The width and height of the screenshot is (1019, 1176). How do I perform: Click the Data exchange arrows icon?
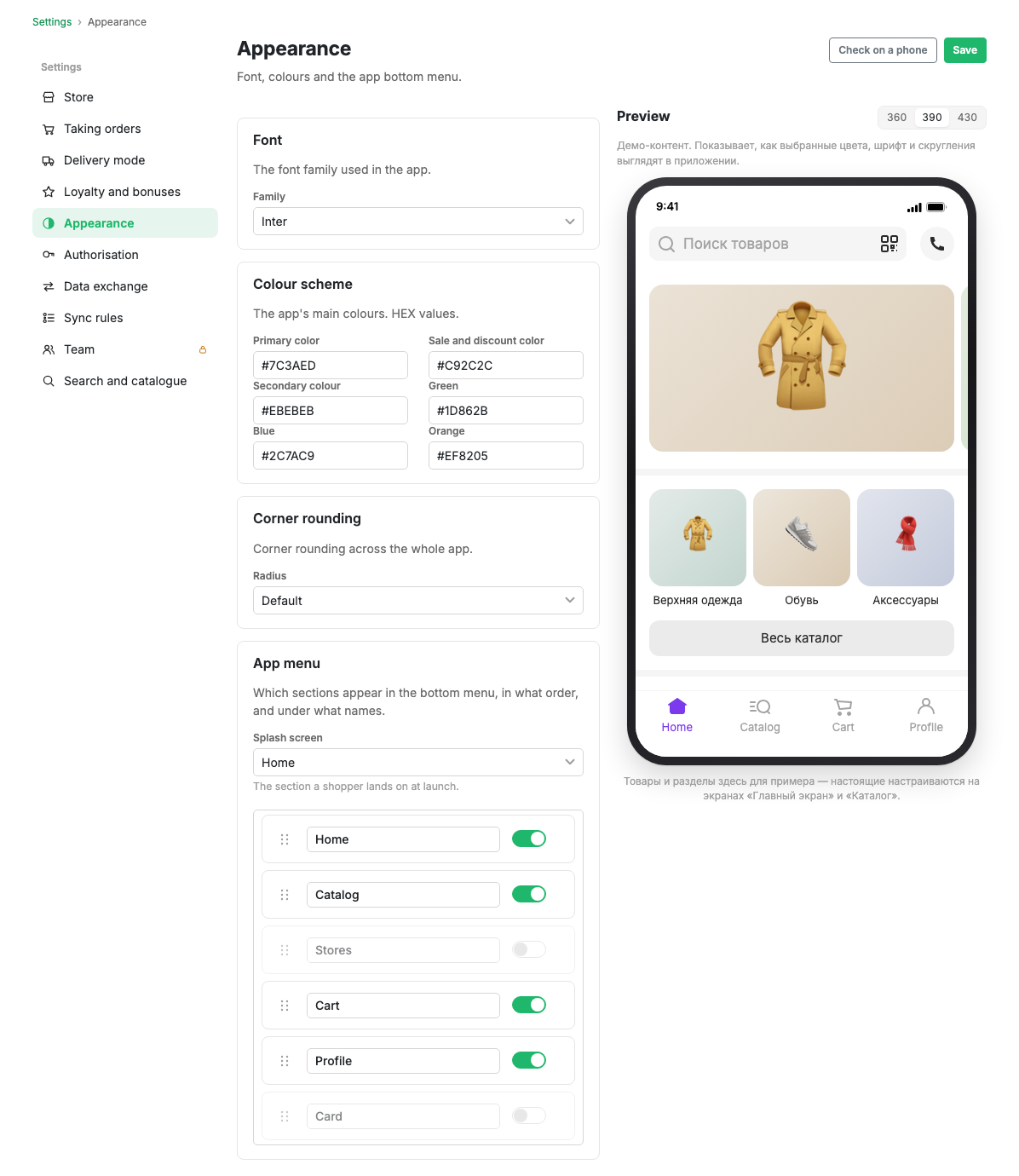click(x=49, y=286)
